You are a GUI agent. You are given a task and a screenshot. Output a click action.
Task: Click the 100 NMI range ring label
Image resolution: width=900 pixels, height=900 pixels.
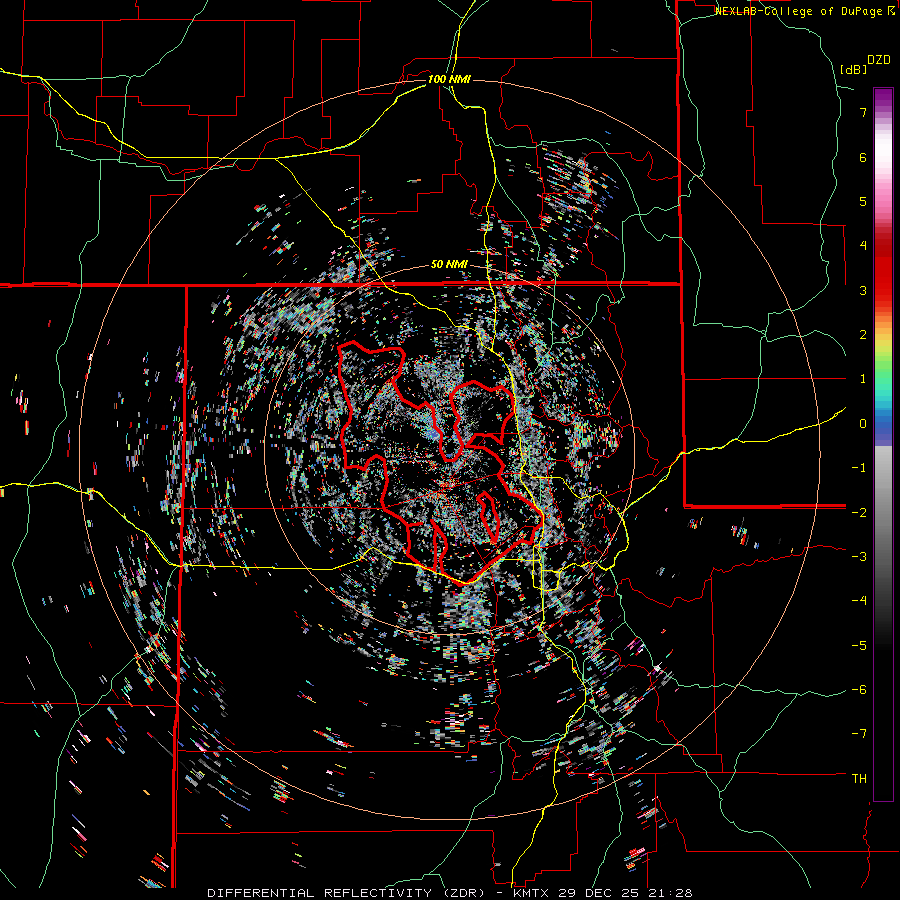[449, 79]
